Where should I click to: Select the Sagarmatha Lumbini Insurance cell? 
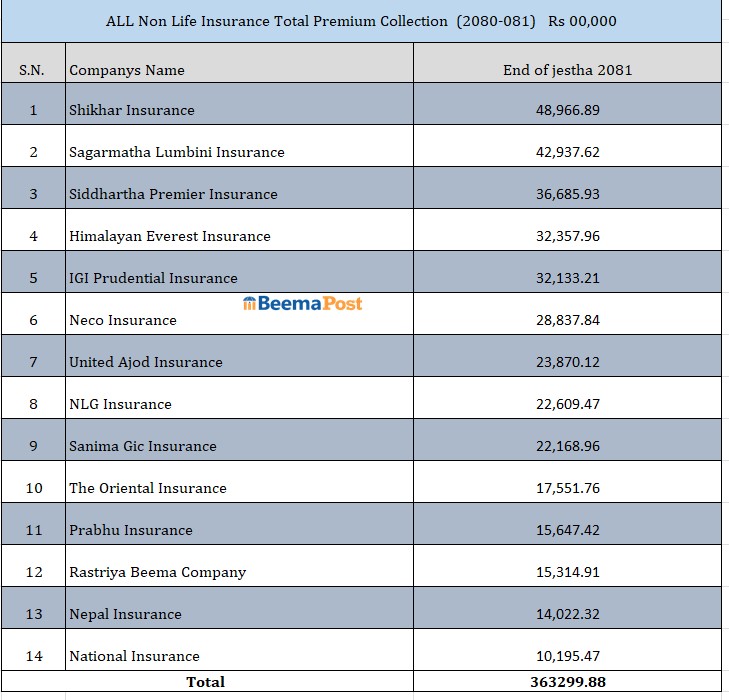(x=177, y=152)
